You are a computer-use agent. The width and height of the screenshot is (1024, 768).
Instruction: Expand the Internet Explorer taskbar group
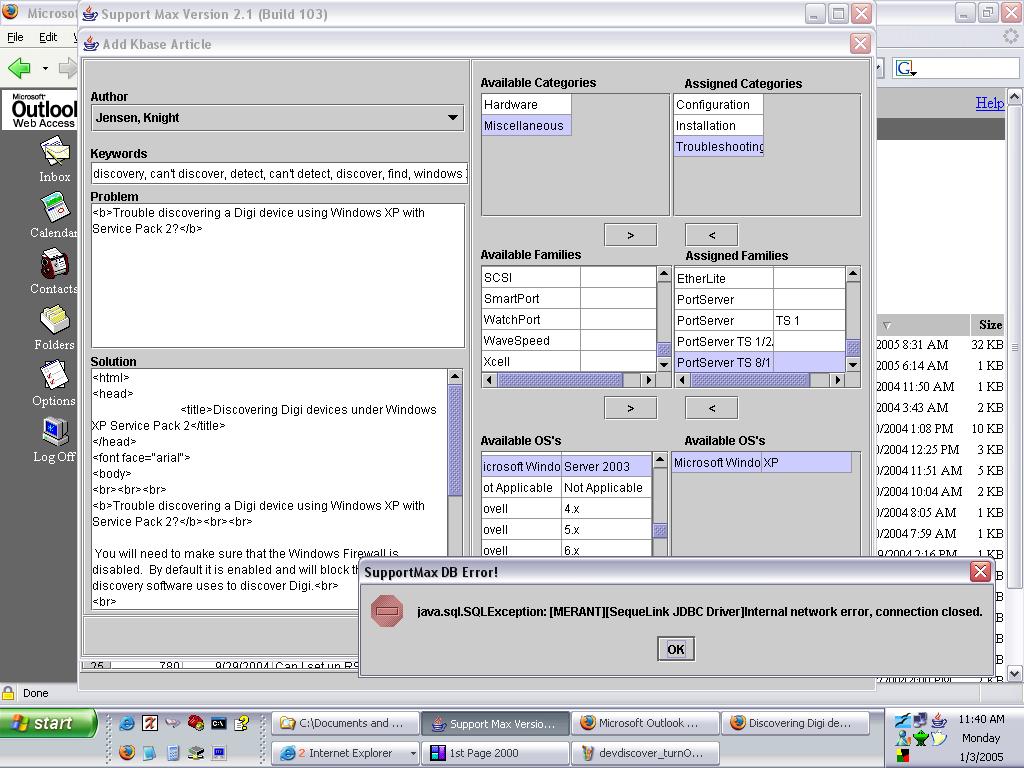tap(412, 753)
